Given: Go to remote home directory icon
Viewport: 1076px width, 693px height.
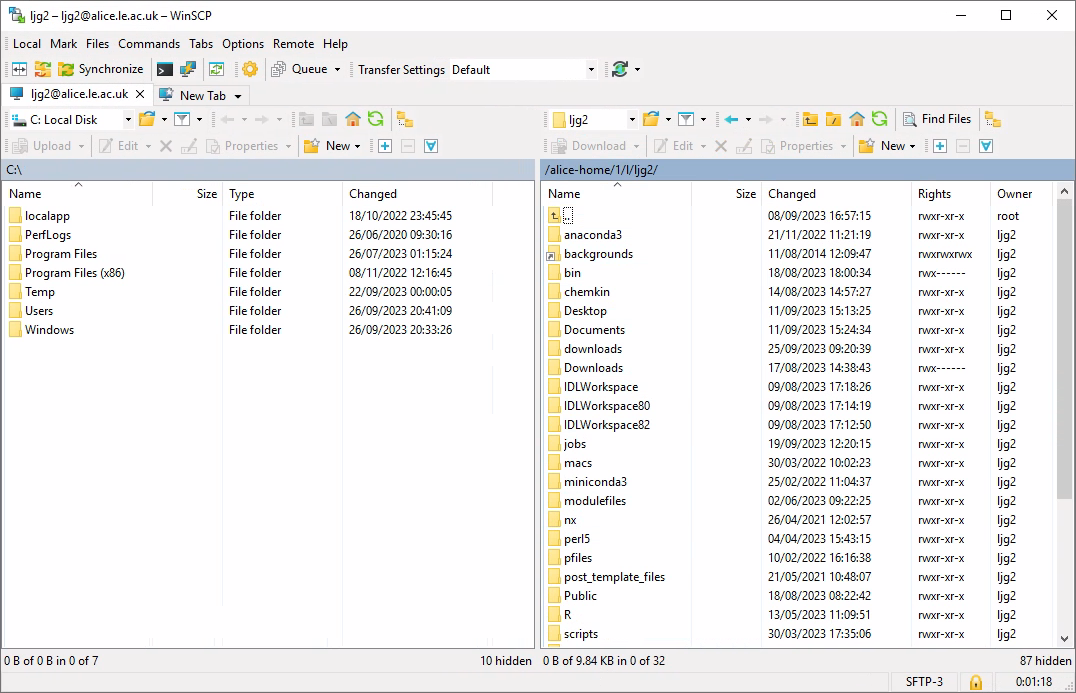Looking at the screenshot, I should tap(856, 119).
